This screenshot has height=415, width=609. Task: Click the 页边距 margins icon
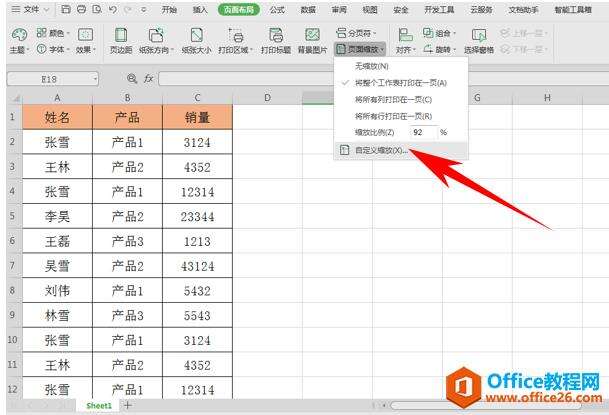(121, 41)
